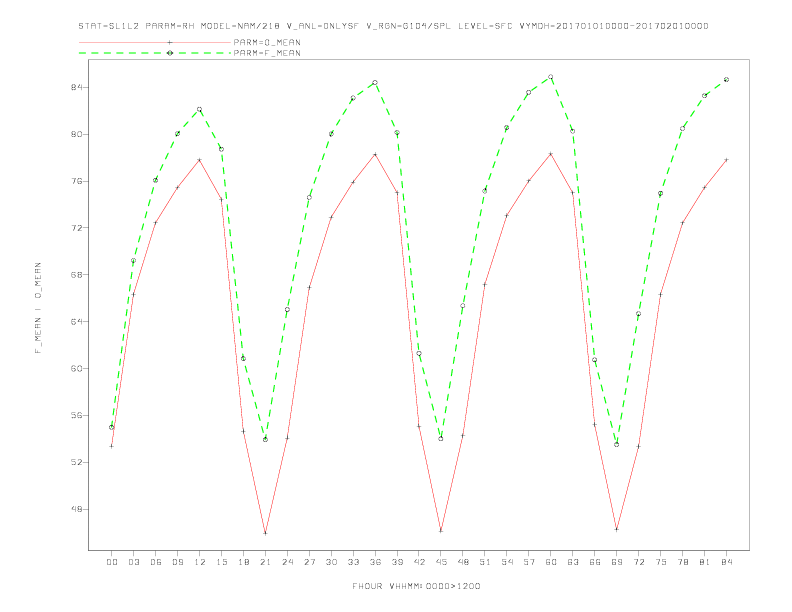Click x-axis forecast hour label 69
The height and width of the screenshot is (612, 792).
click(x=617, y=562)
